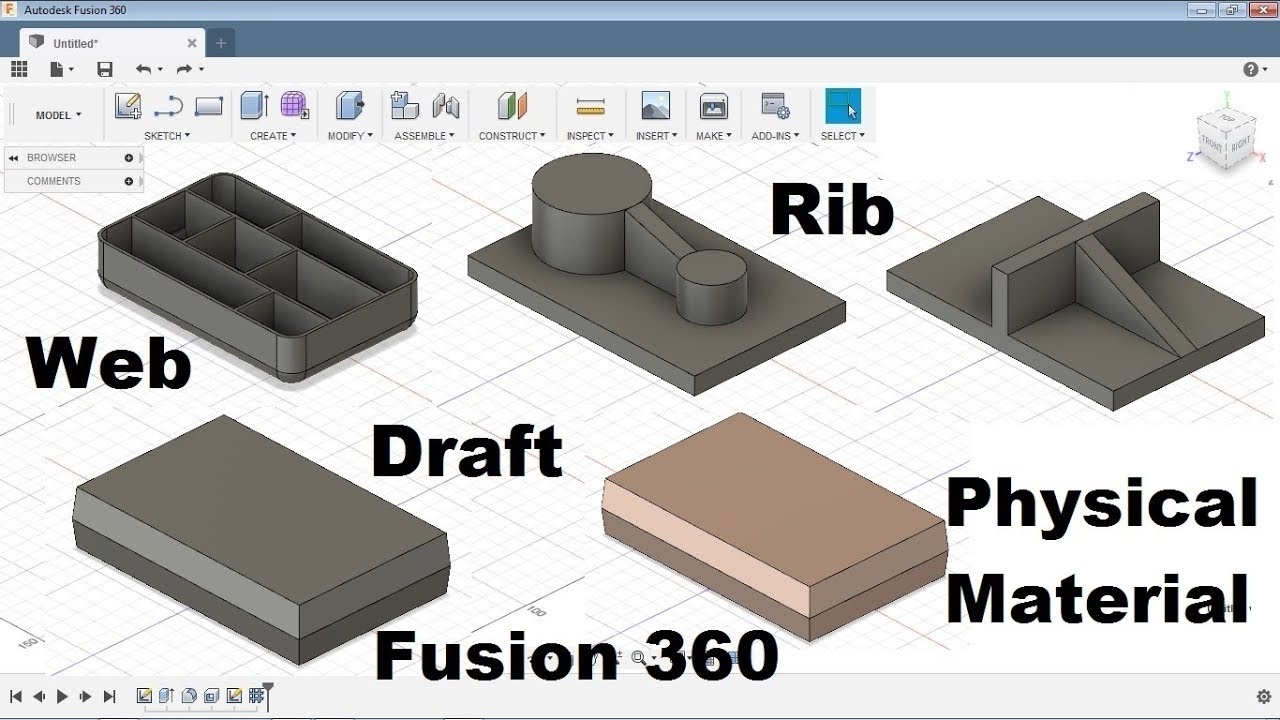
Task: Select the Pattern feature in the timeline
Action: (256, 696)
